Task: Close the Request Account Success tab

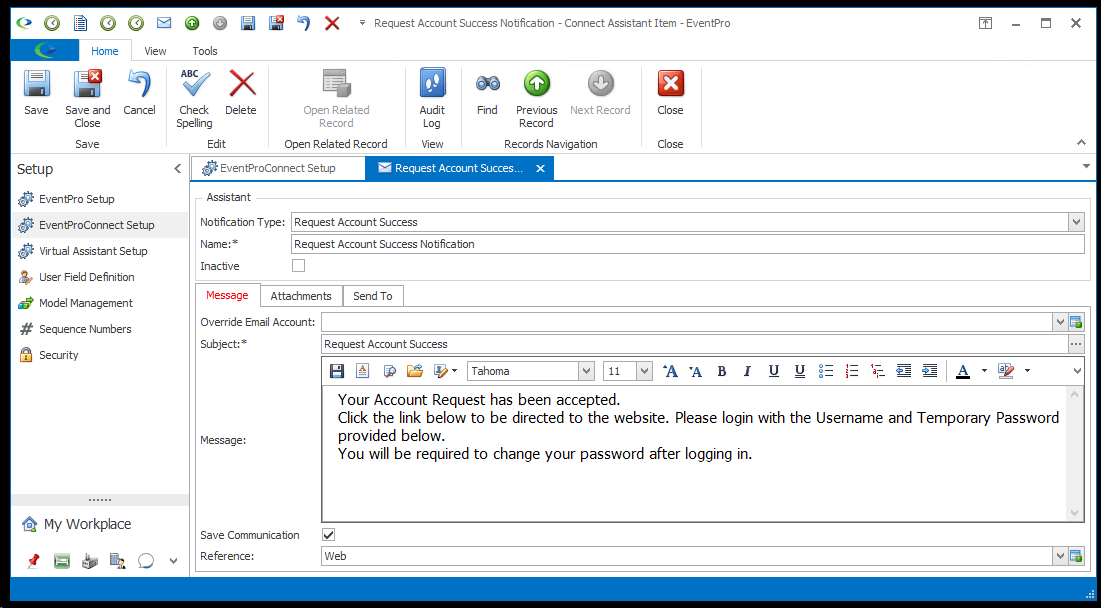Action: 541,168
